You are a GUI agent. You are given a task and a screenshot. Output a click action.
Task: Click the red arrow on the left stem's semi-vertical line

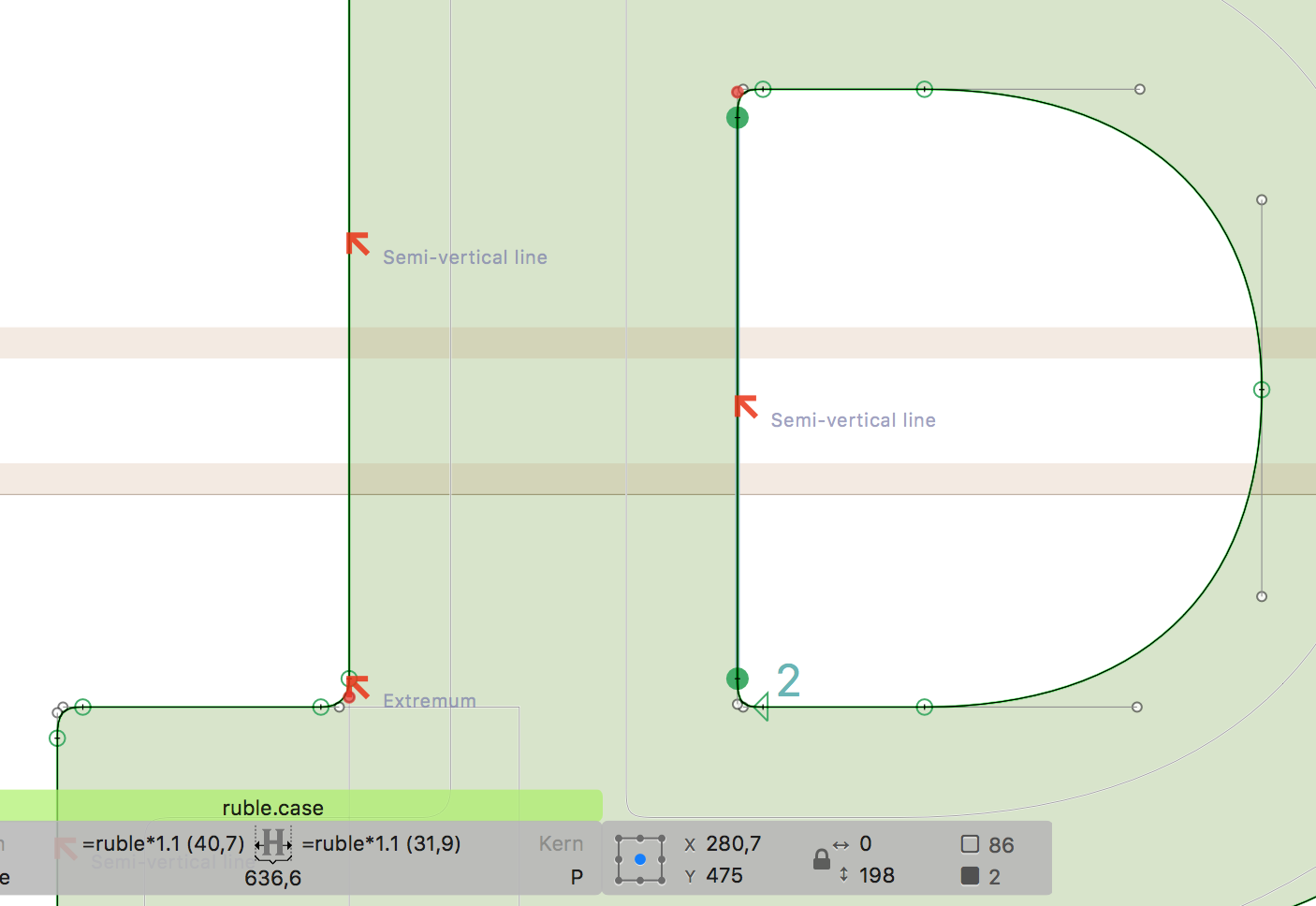358,243
